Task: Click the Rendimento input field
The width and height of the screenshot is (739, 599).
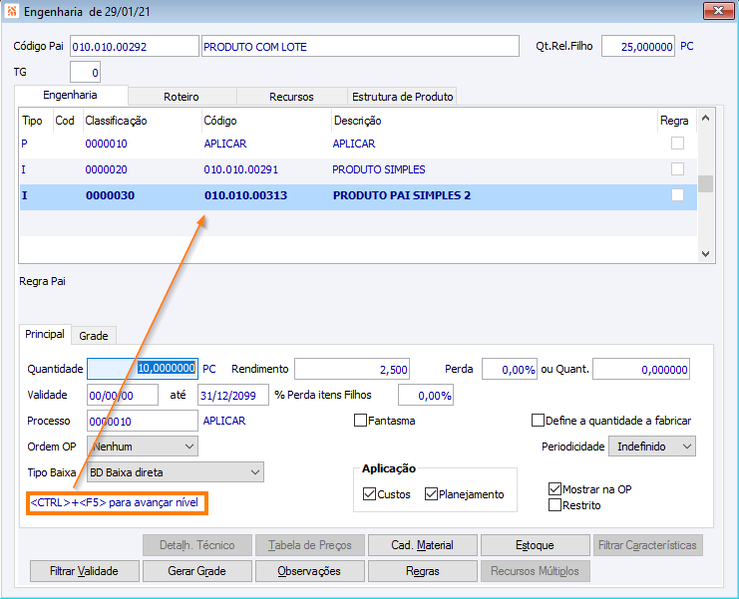Action: 352,369
